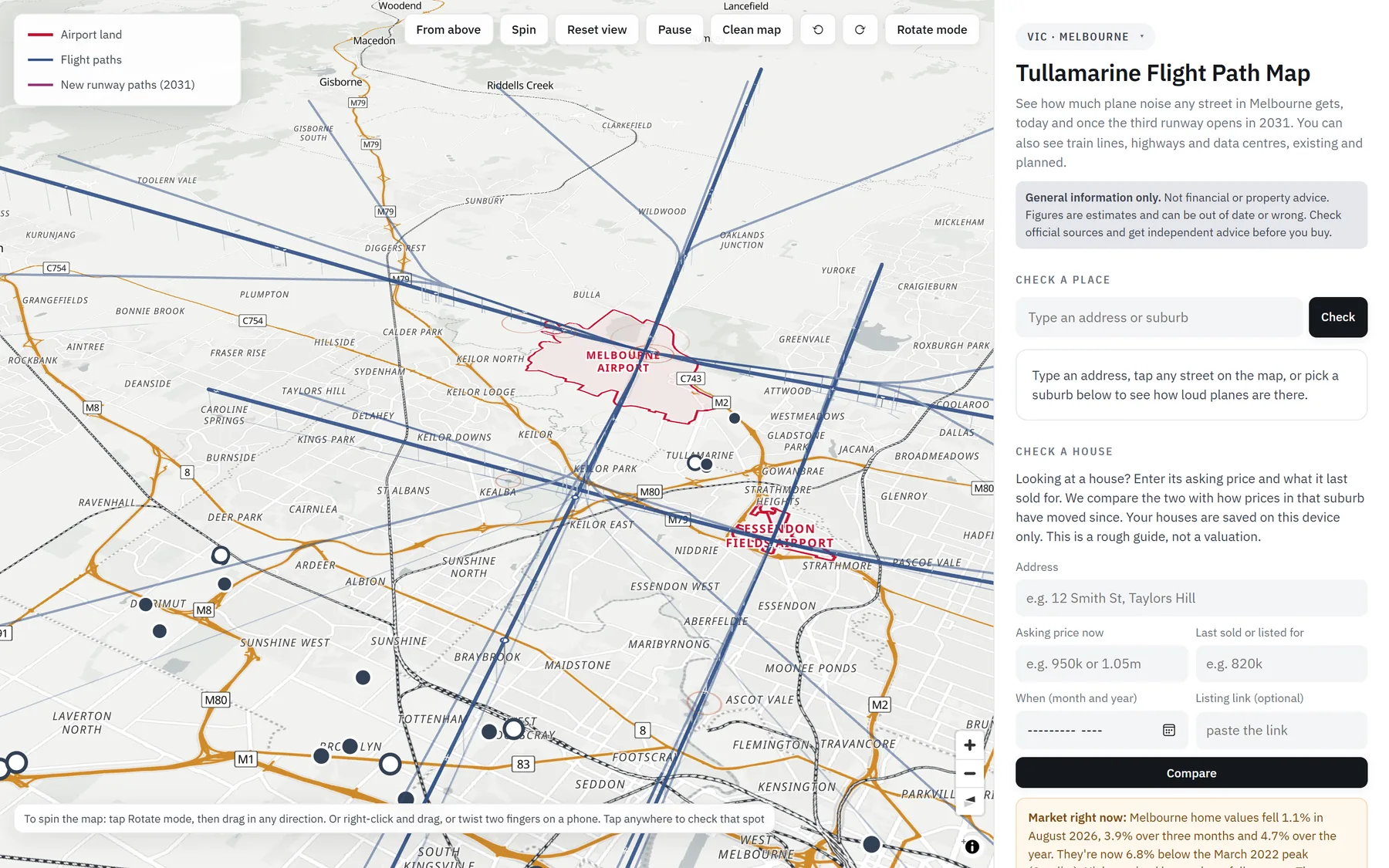Tap the C743 road shield on the map
Viewport: 1389px width, 868px height.
point(691,378)
